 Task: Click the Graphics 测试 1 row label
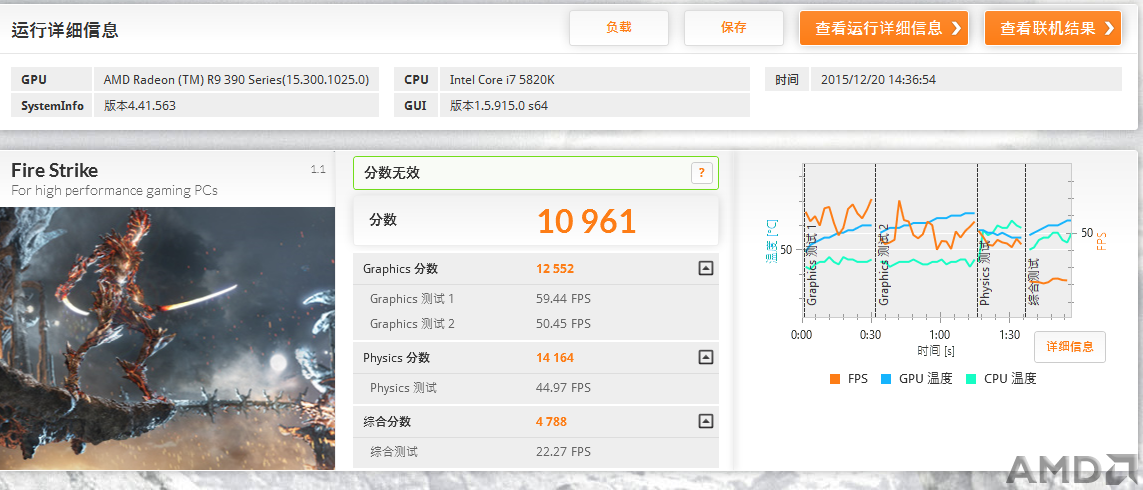point(413,298)
